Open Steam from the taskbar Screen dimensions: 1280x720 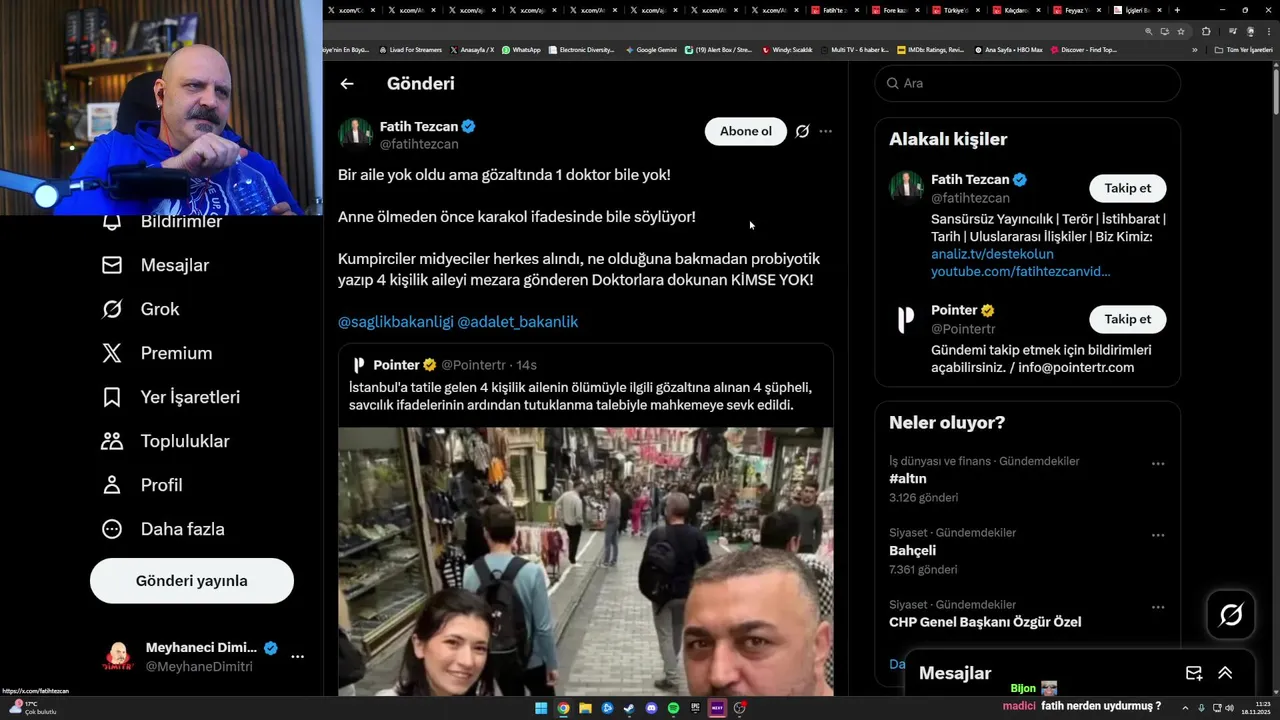click(629, 708)
